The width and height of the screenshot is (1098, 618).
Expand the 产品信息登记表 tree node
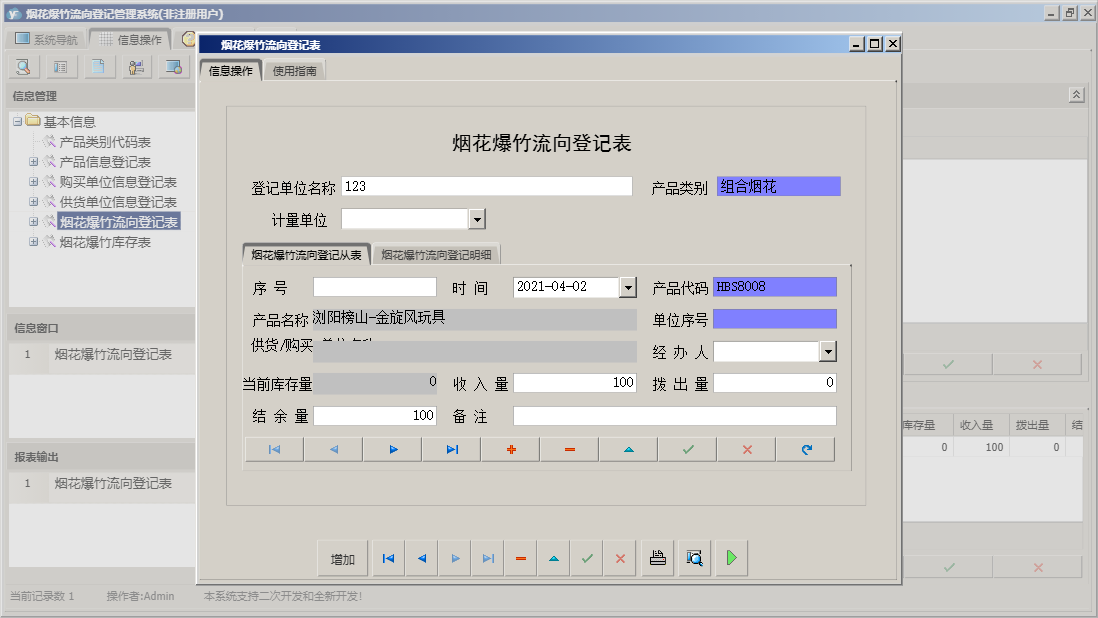[33, 162]
